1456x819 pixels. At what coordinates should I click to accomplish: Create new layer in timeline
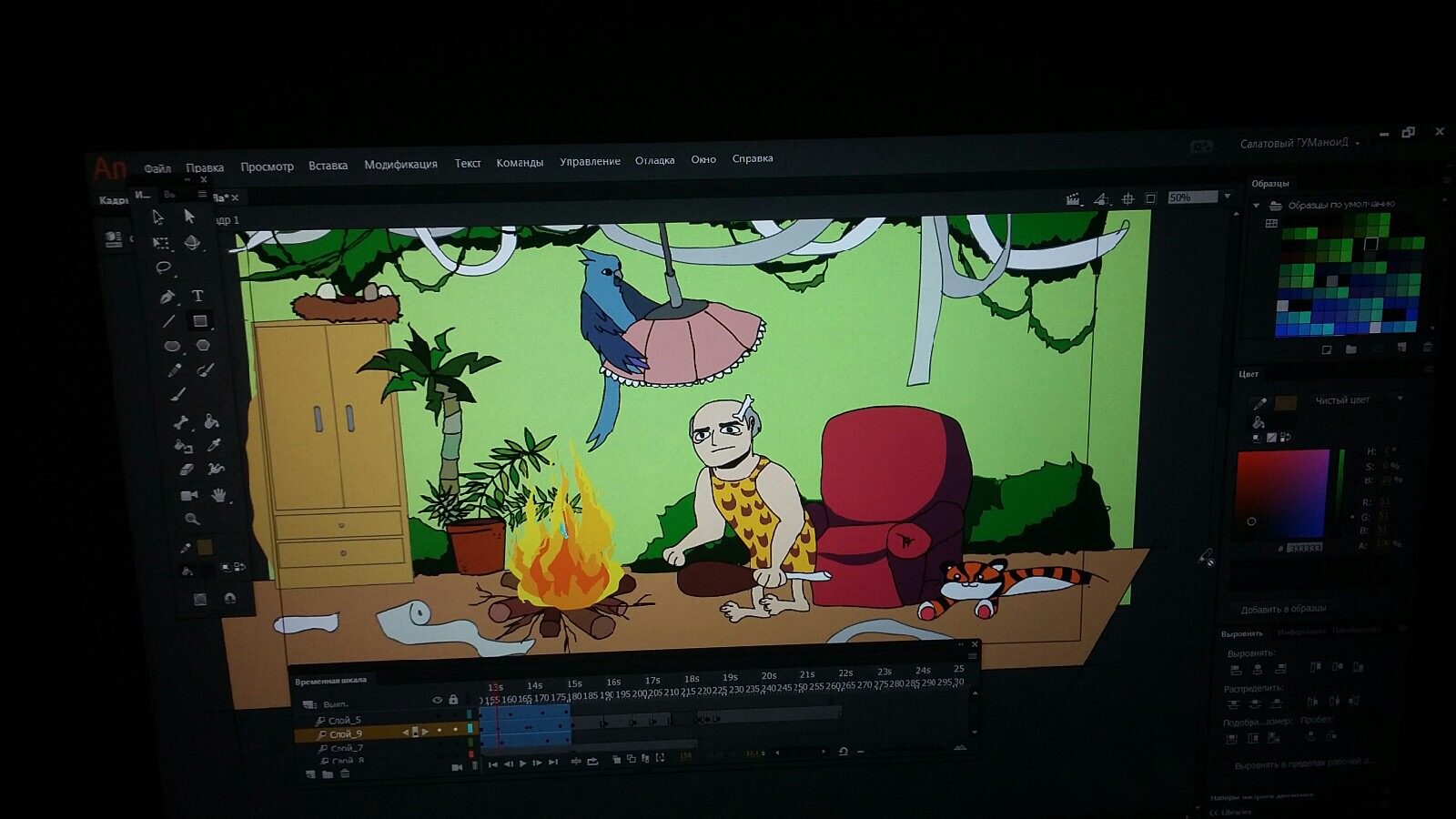(310, 774)
